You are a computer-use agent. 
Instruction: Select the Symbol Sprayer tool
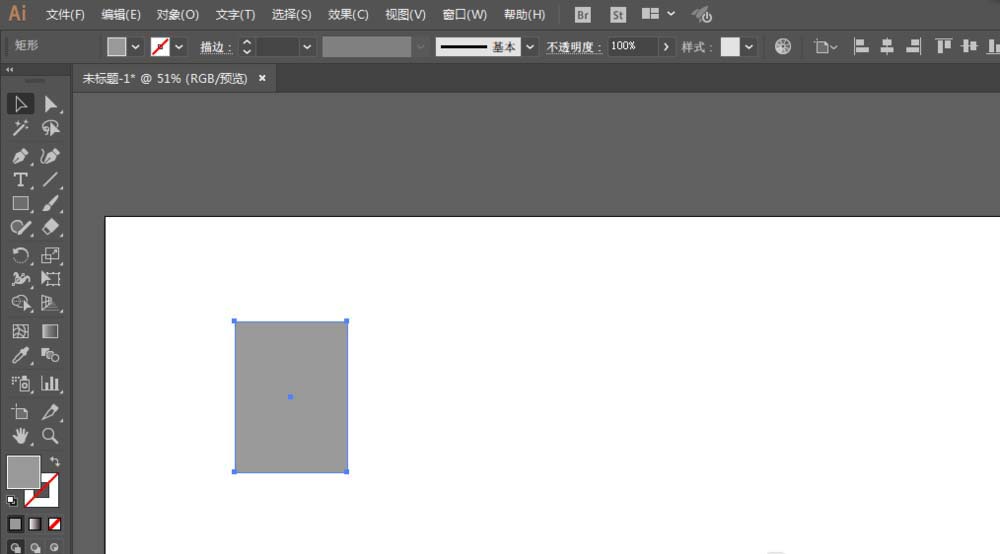[x=20, y=383]
